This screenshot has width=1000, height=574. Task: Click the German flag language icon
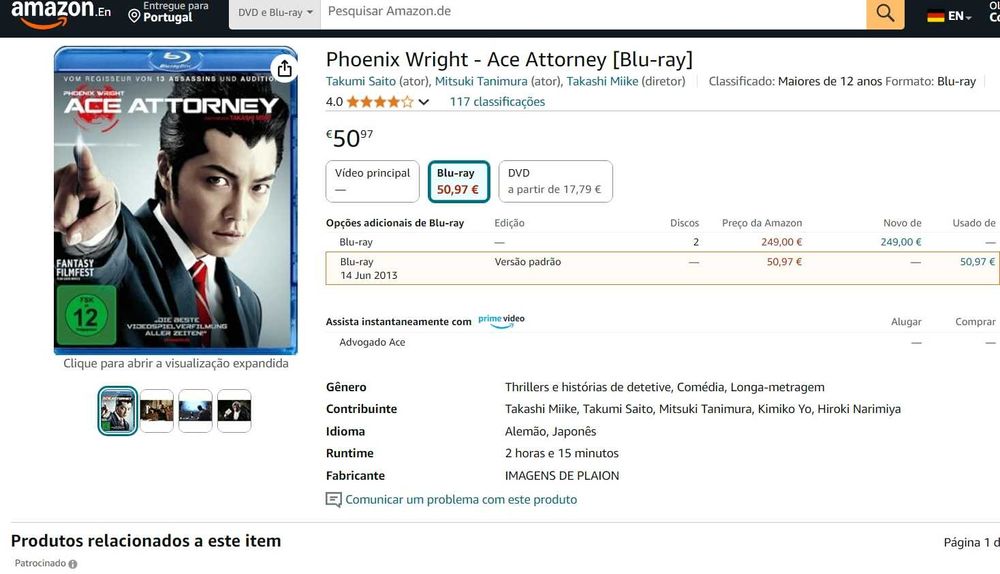936,16
